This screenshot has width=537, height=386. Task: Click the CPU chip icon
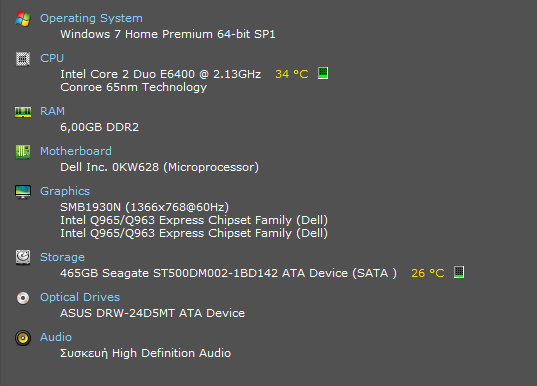click(x=23, y=59)
